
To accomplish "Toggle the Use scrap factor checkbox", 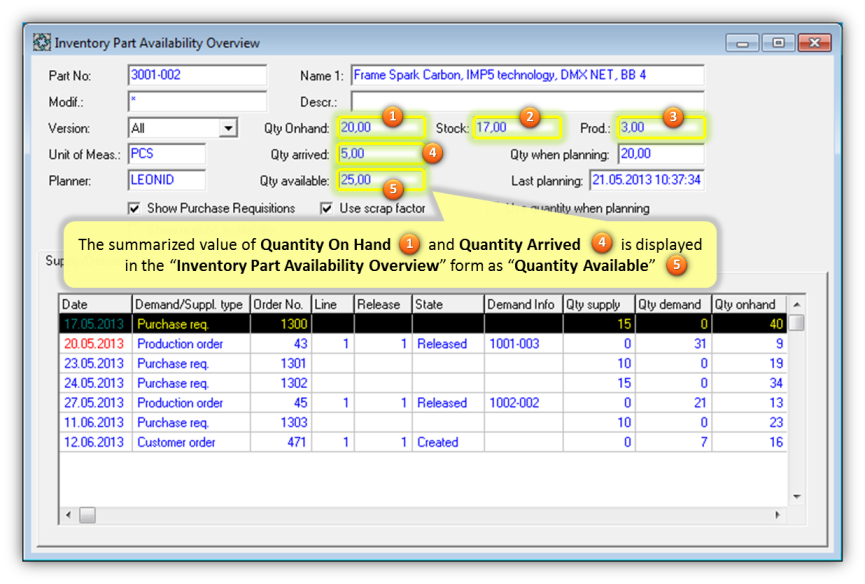I will point(327,208).
